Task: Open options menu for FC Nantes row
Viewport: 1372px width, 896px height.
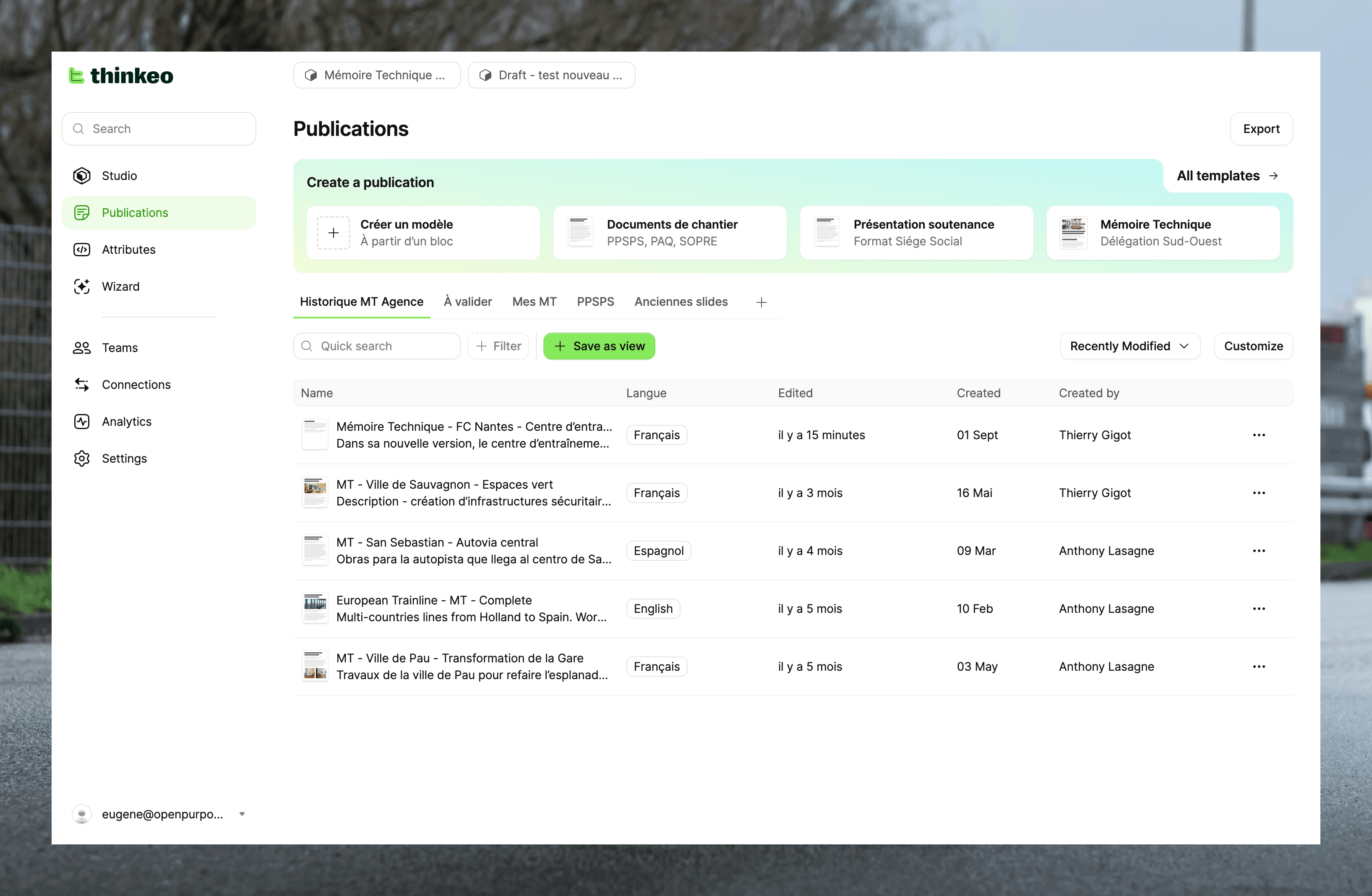Action: tap(1258, 435)
